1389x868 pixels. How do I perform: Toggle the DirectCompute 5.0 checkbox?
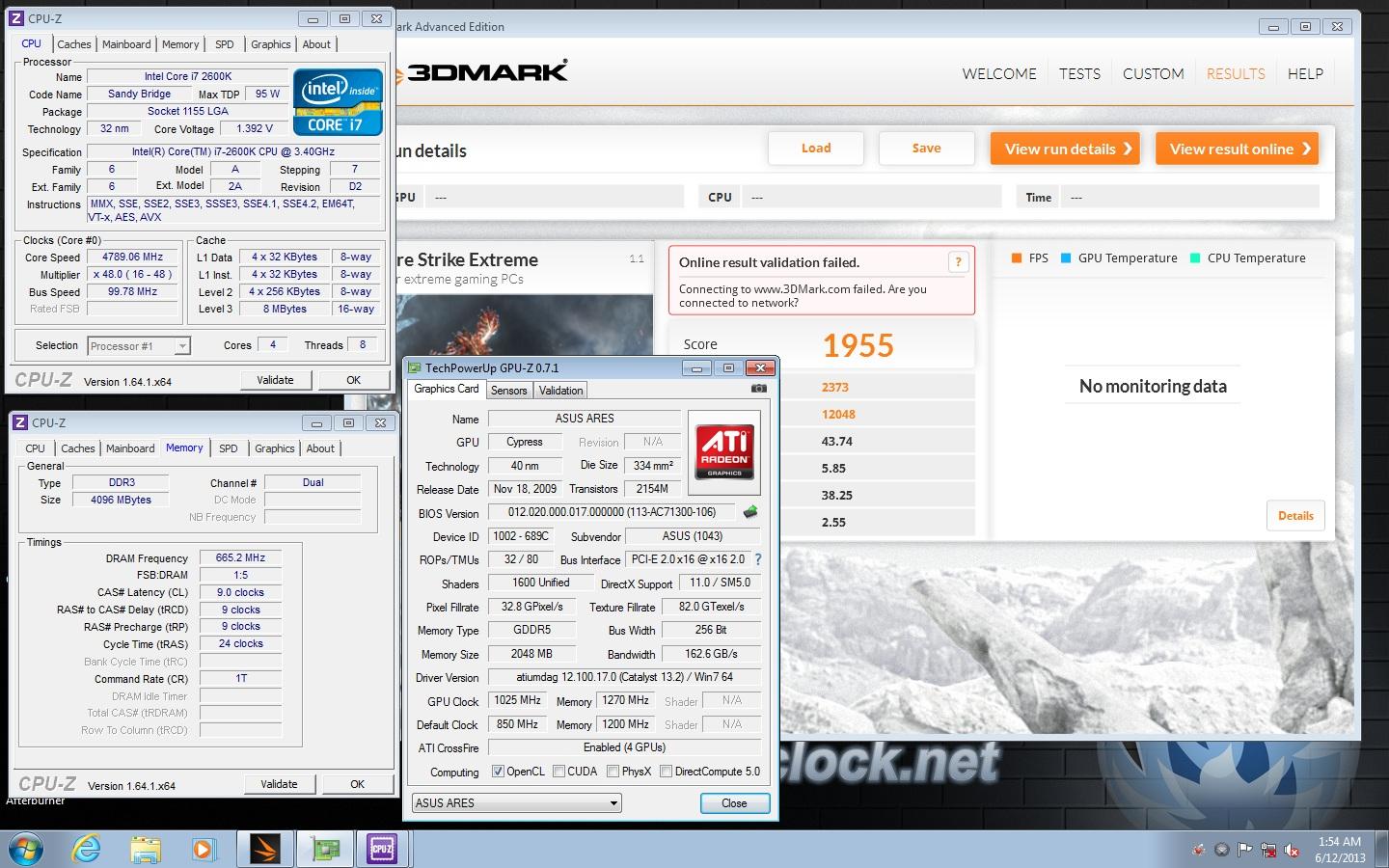pos(666,772)
